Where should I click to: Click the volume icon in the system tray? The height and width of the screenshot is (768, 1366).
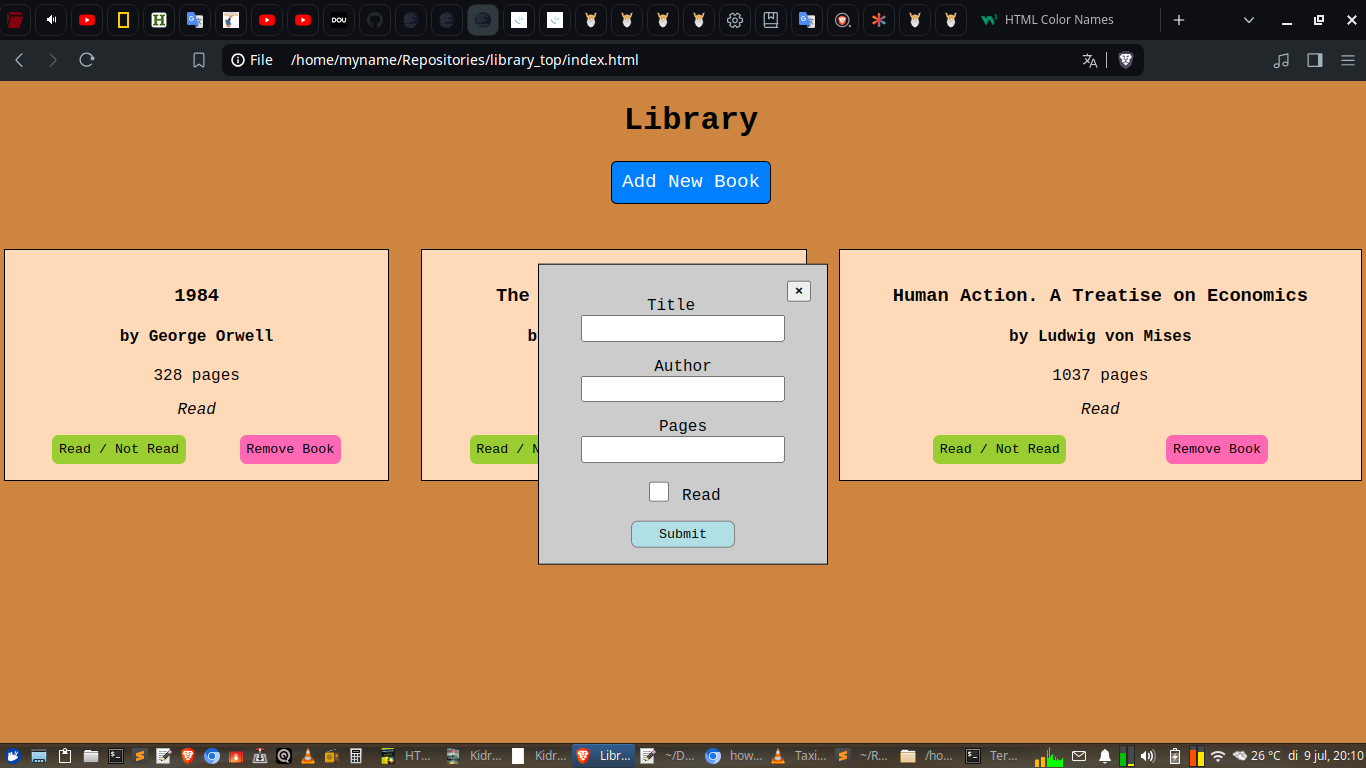(1148, 756)
